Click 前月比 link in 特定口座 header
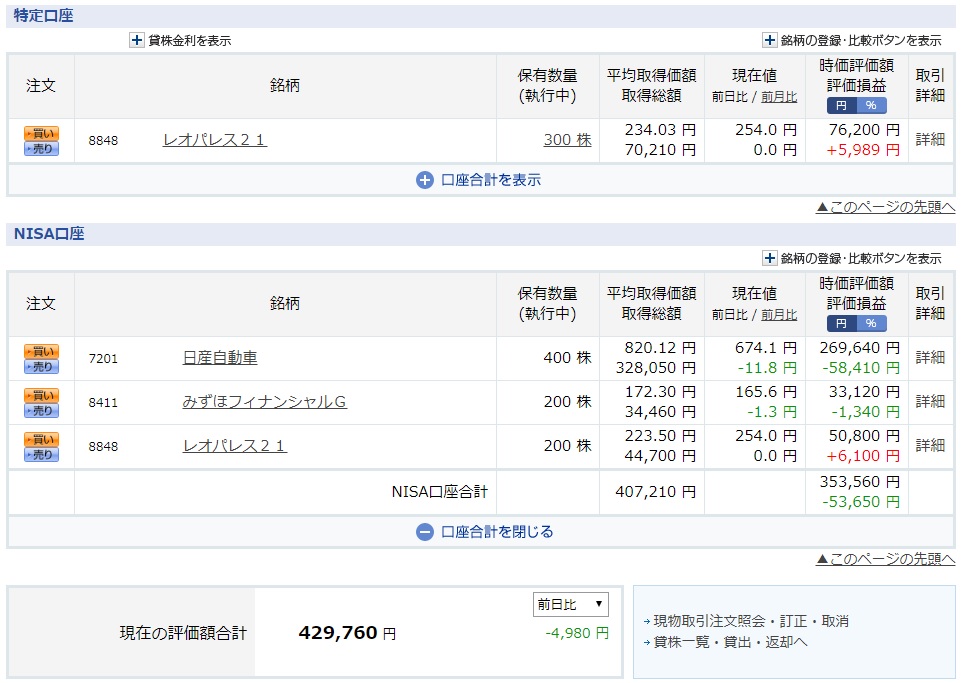Screen dimensions: 965x683 coord(779,97)
